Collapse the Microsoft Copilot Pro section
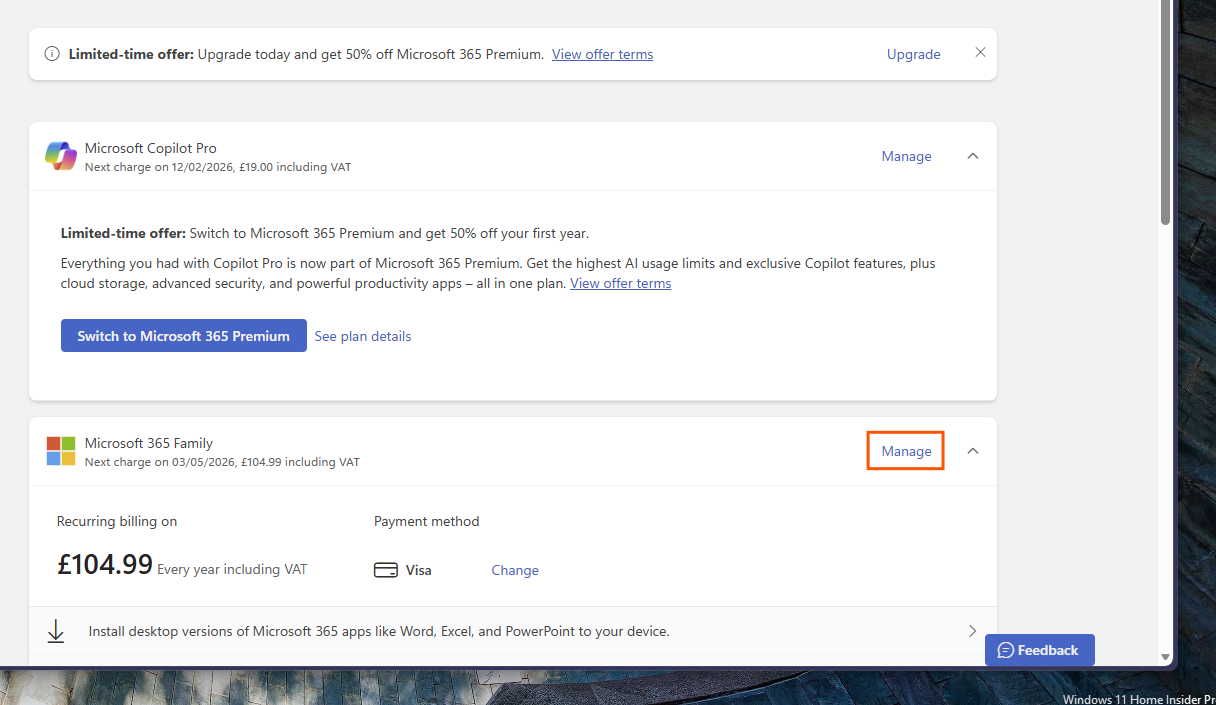Image resolution: width=1216 pixels, height=705 pixels. tap(973, 156)
